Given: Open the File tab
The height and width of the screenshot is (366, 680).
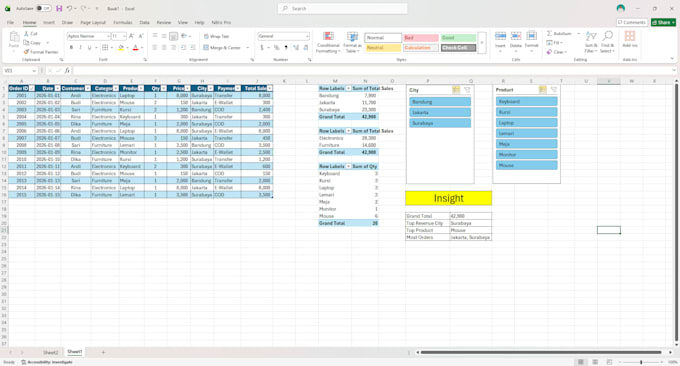Looking at the screenshot, I should pyautogui.click(x=10, y=22).
